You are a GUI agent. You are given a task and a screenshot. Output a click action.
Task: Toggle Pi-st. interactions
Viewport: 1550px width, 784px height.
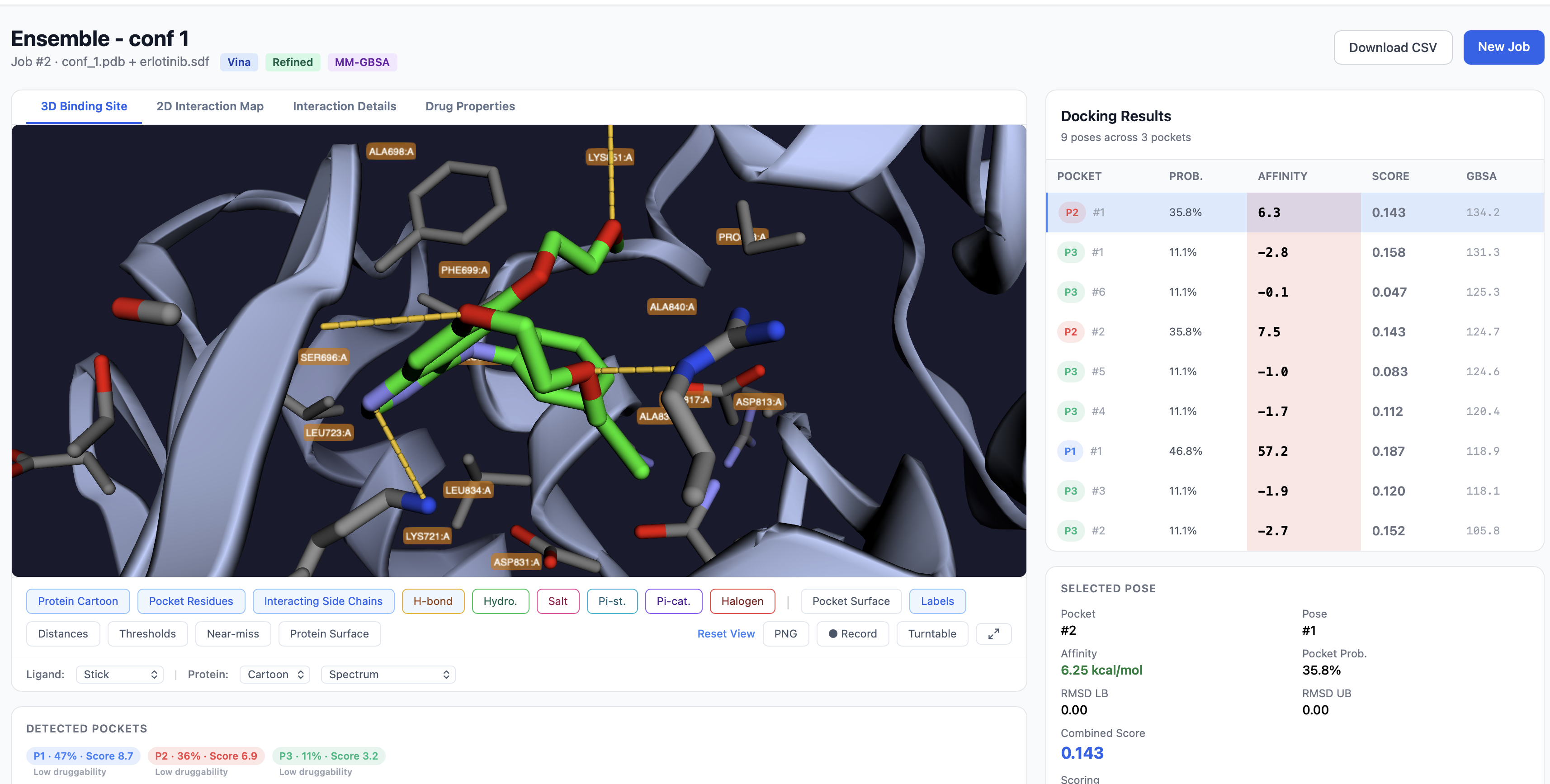pos(612,601)
